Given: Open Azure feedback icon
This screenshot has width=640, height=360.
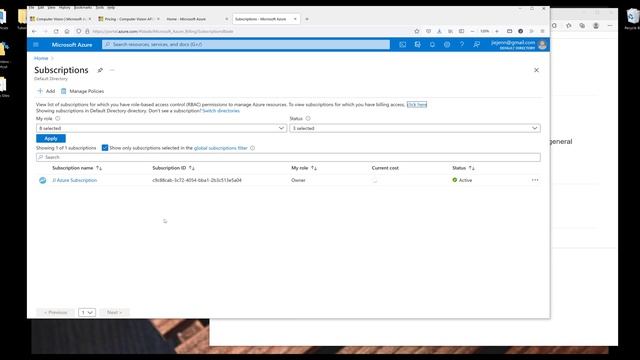Looking at the screenshot, I should click(476, 44).
